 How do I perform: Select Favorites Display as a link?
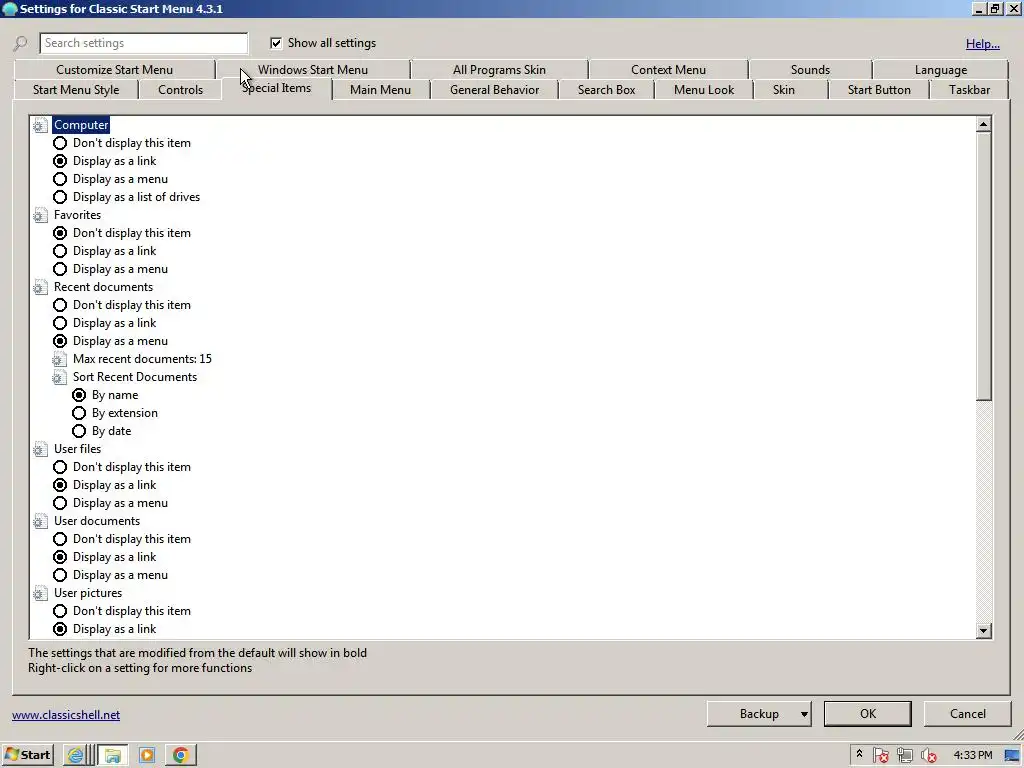pyautogui.click(x=60, y=251)
